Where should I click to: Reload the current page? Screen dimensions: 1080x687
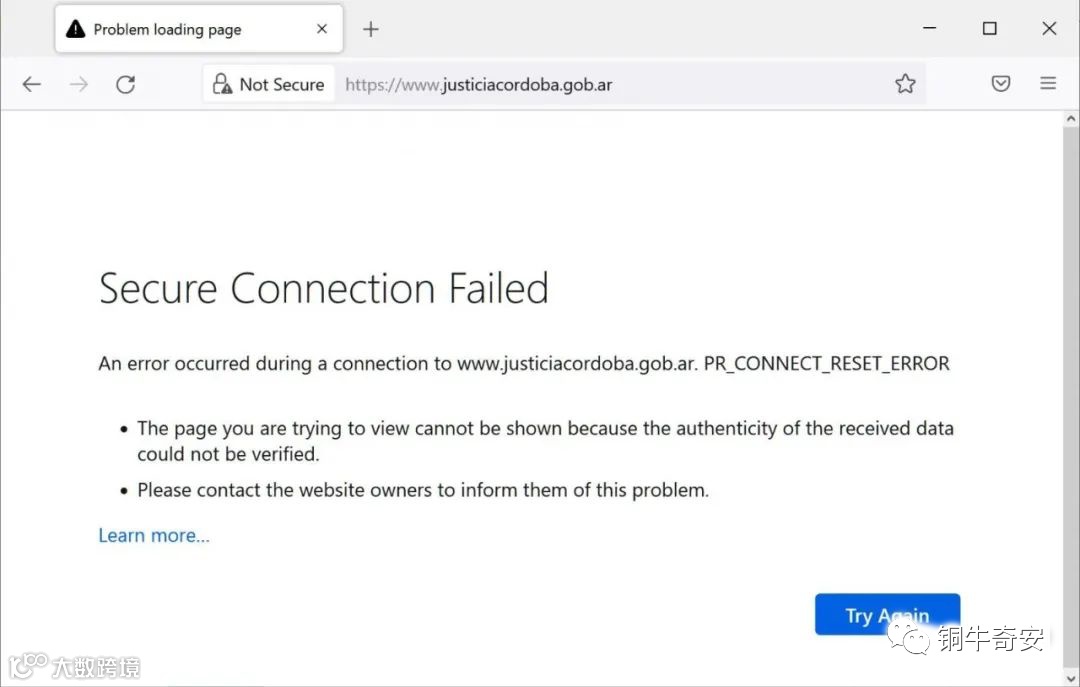coord(125,84)
